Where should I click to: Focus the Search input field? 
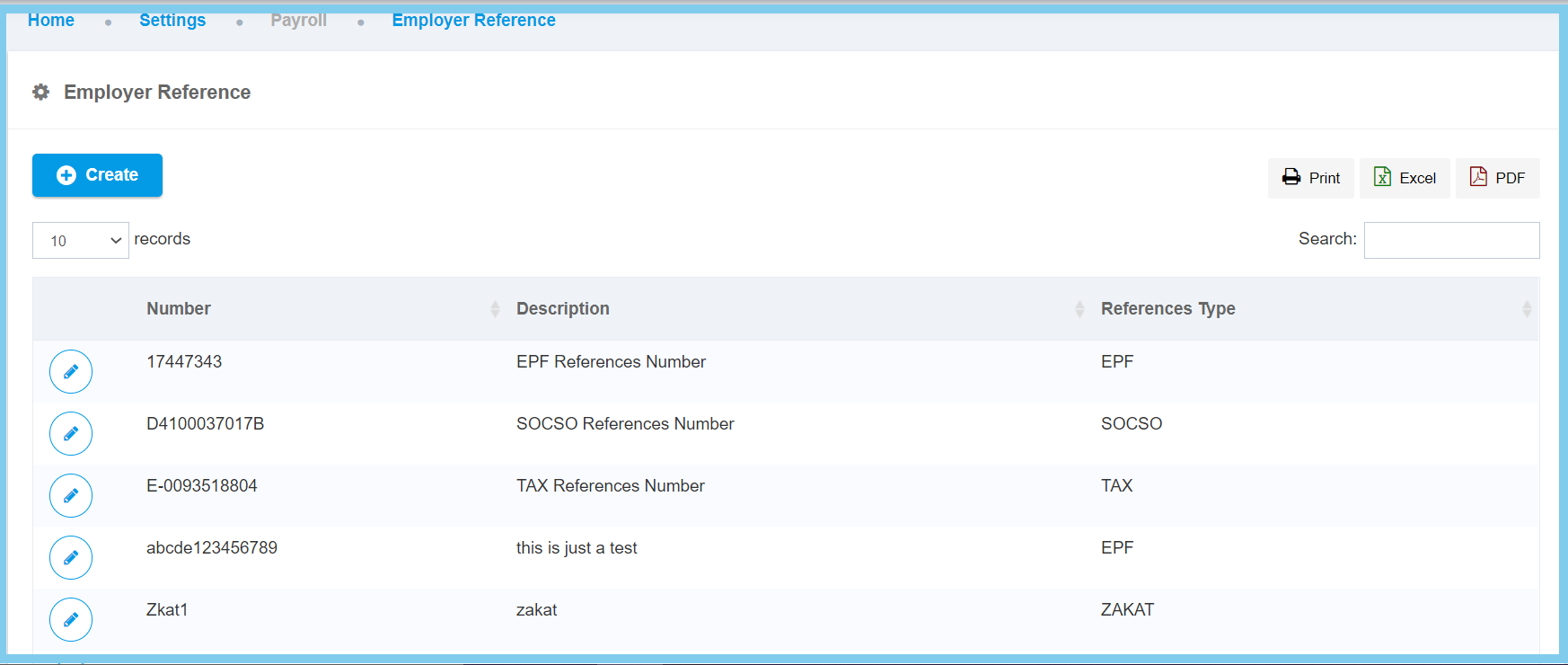point(1451,240)
